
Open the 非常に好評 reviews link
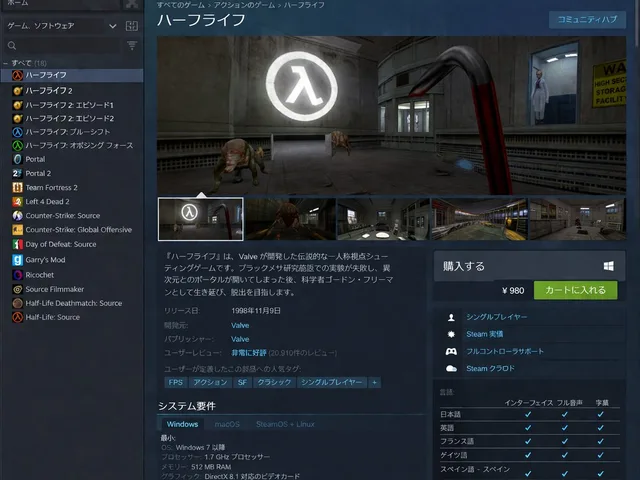click(x=249, y=353)
